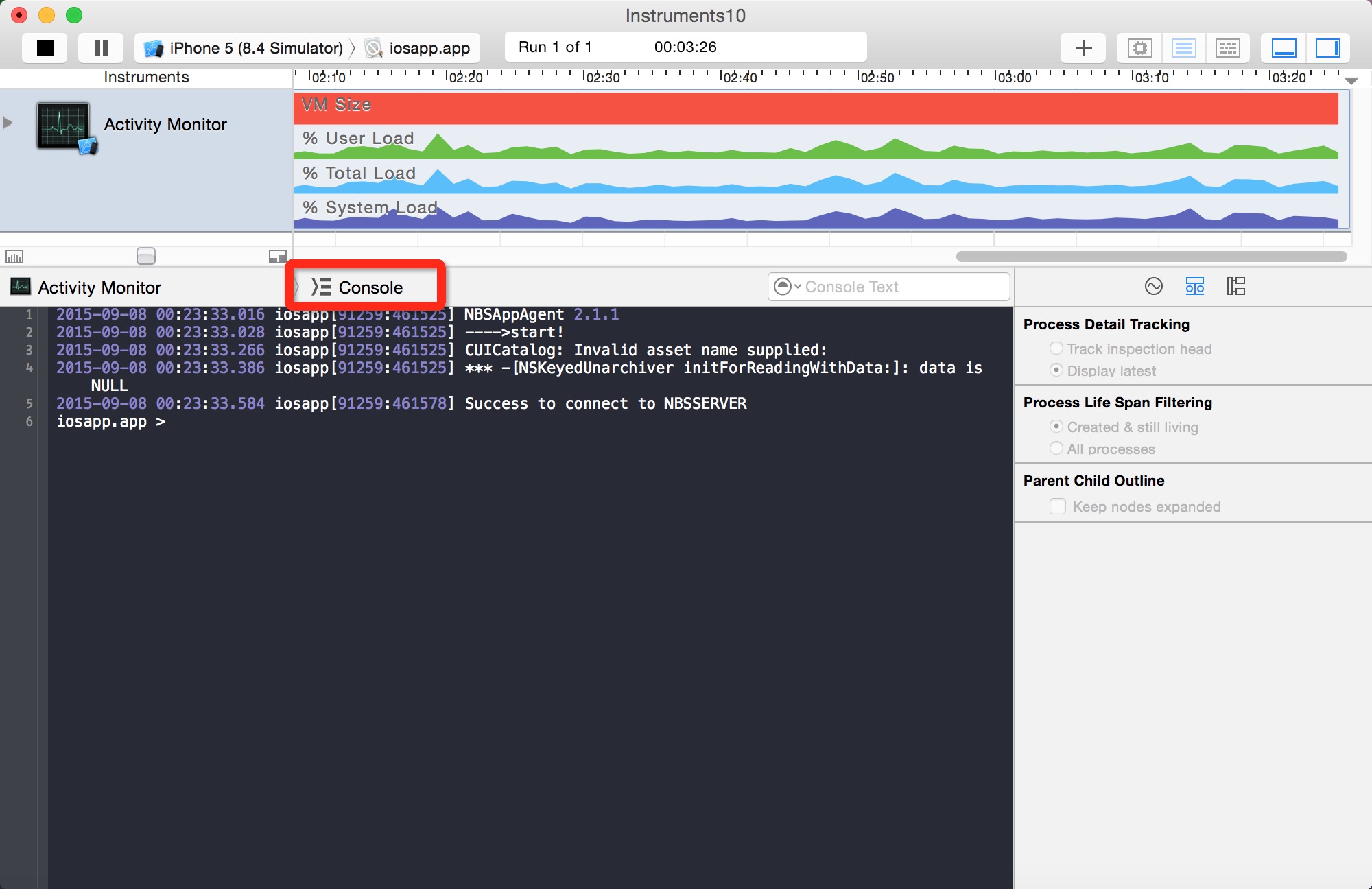Click the 02:30 timeline marker
The height and width of the screenshot is (889, 1372).
(x=603, y=78)
